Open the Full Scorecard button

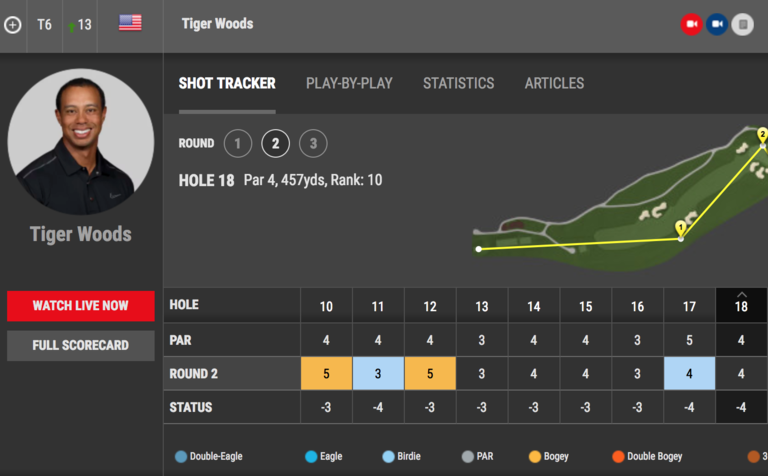tap(81, 346)
